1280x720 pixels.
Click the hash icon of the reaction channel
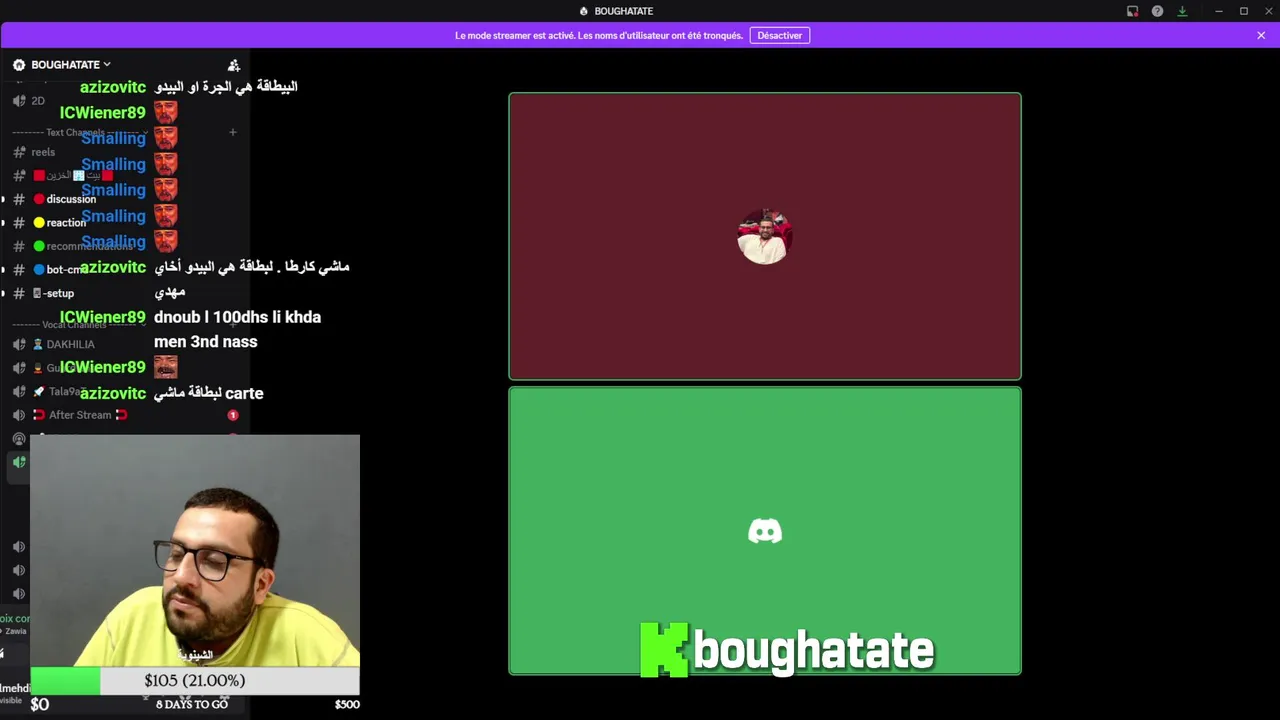[x=19, y=223]
